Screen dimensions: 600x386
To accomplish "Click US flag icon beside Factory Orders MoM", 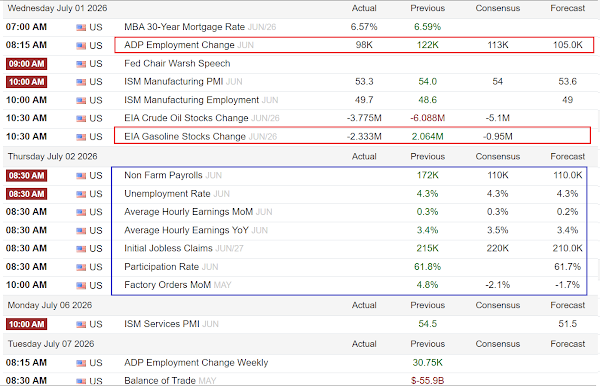I will click(x=81, y=285).
